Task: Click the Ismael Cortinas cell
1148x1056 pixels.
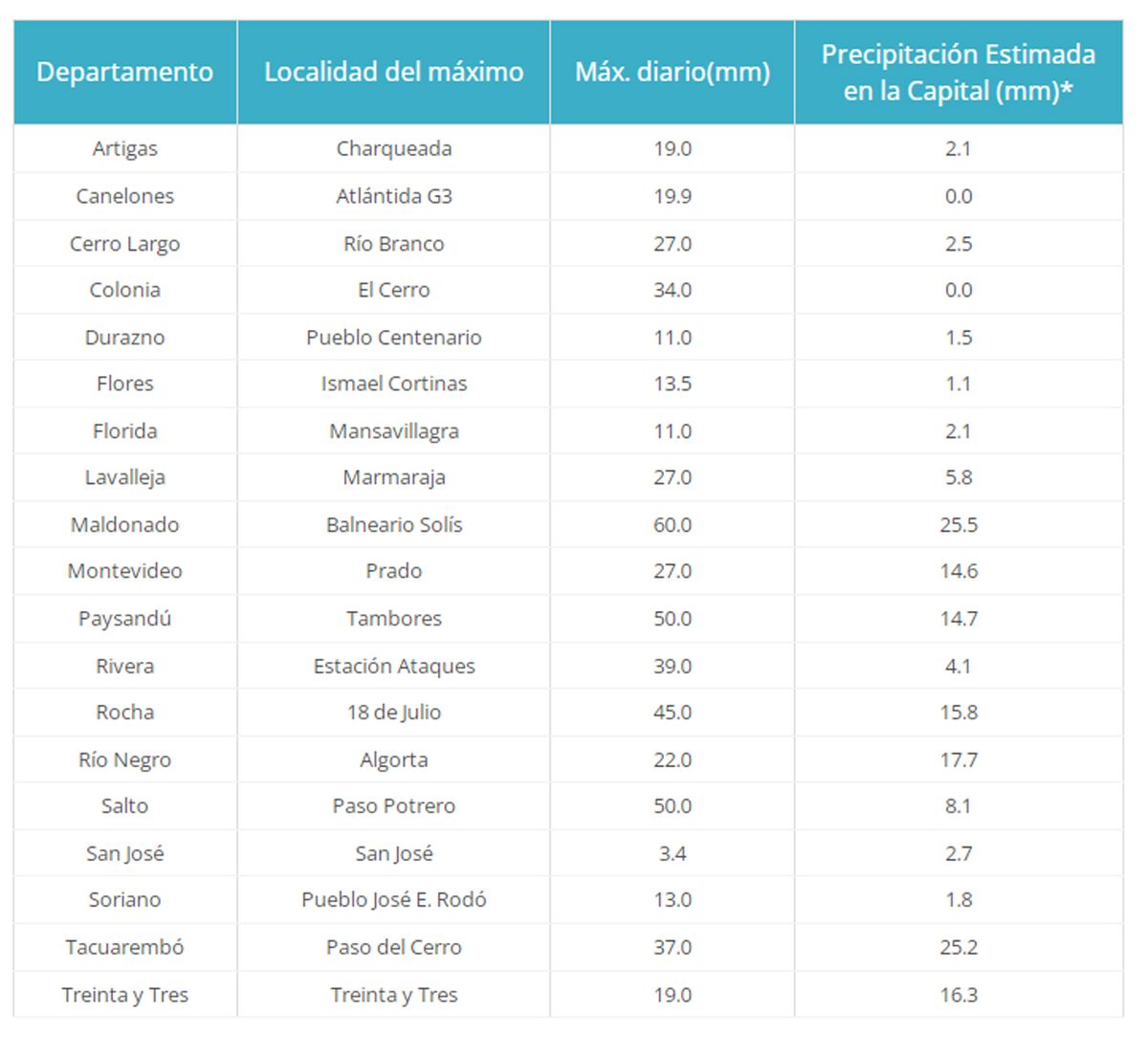Action: tap(393, 384)
